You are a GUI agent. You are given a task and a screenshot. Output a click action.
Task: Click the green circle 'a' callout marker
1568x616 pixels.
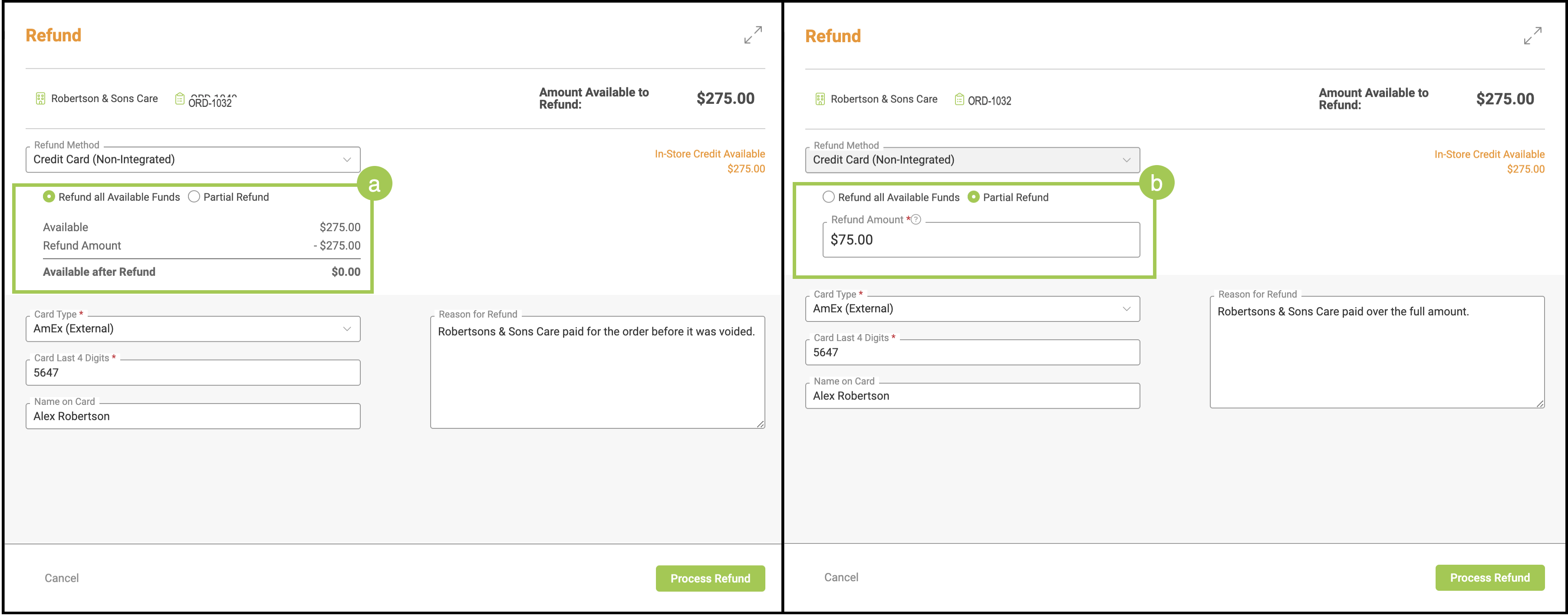pos(374,183)
